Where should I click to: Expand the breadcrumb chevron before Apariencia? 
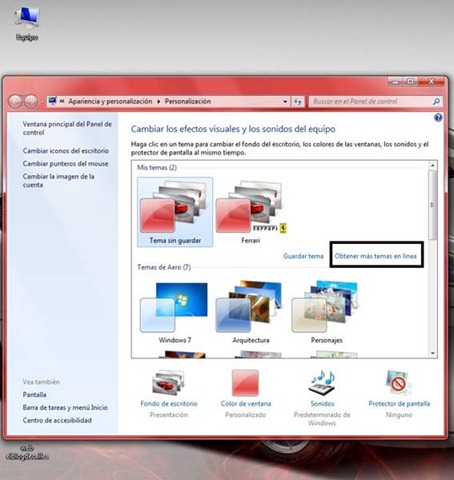62,101
